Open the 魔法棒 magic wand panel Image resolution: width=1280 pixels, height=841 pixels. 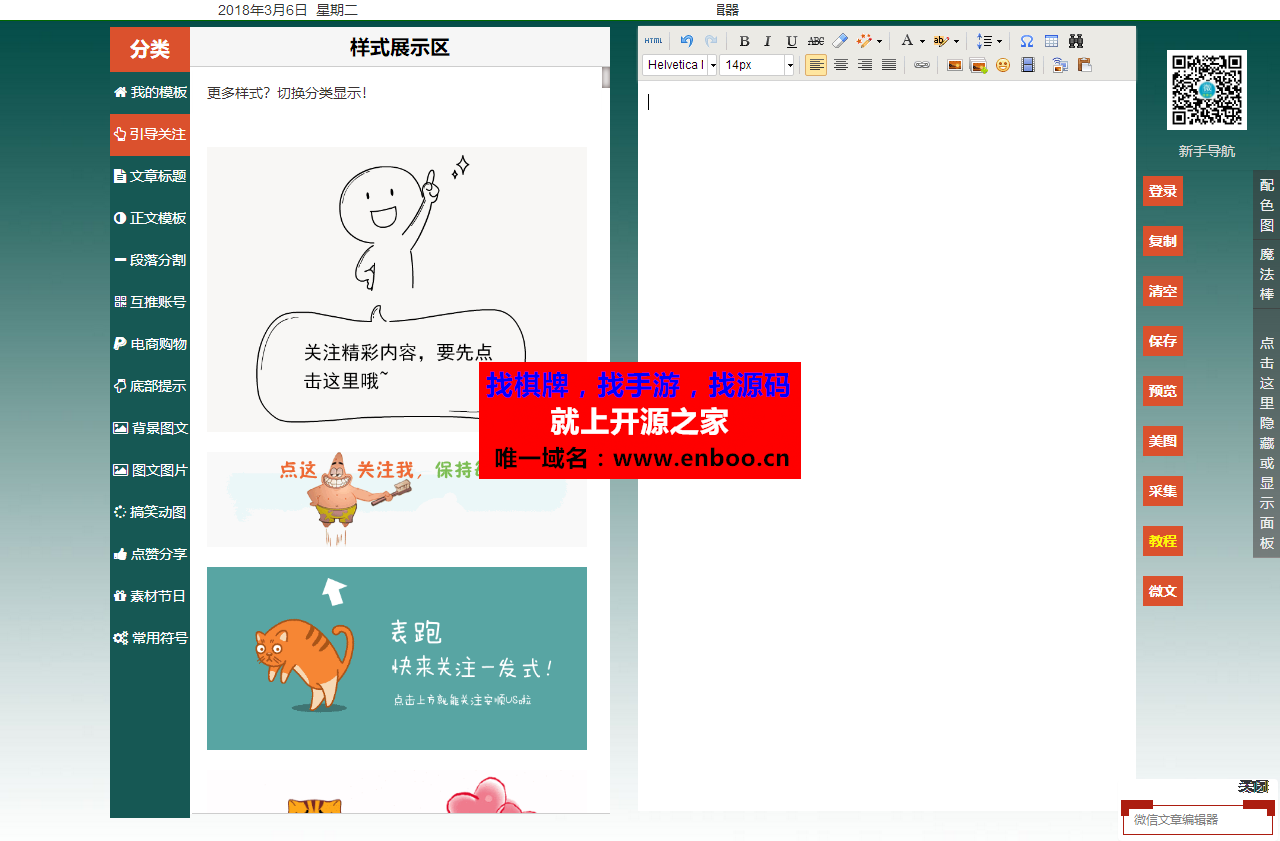pos(1267,274)
